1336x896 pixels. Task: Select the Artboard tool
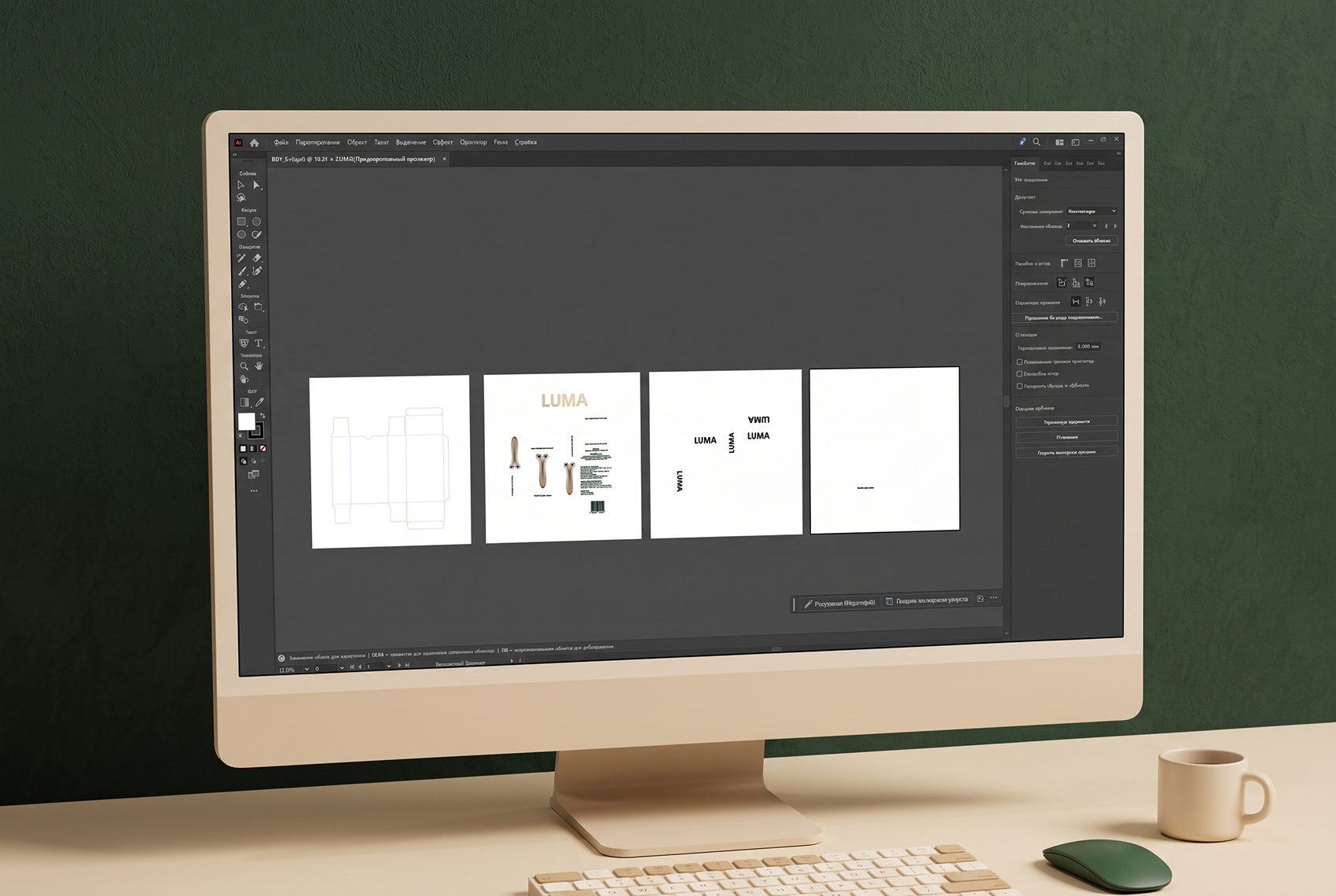click(x=257, y=307)
